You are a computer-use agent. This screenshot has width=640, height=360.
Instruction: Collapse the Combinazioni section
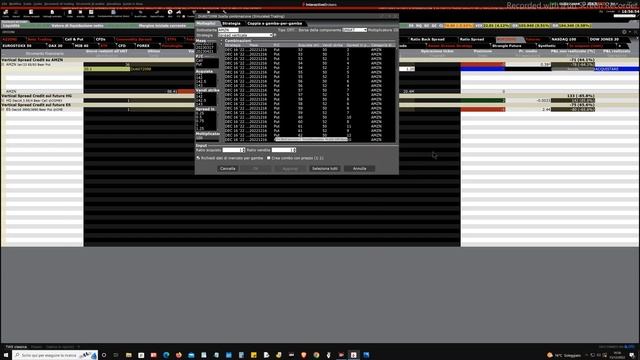click(x=222, y=41)
